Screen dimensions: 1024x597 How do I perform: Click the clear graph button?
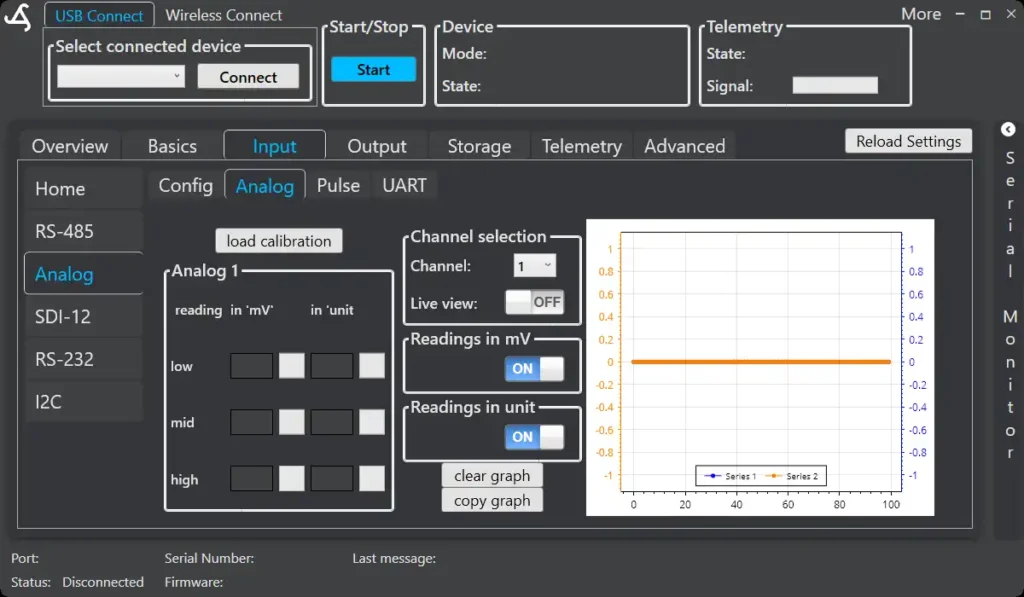pyautogui.click(x=492, y=475)
